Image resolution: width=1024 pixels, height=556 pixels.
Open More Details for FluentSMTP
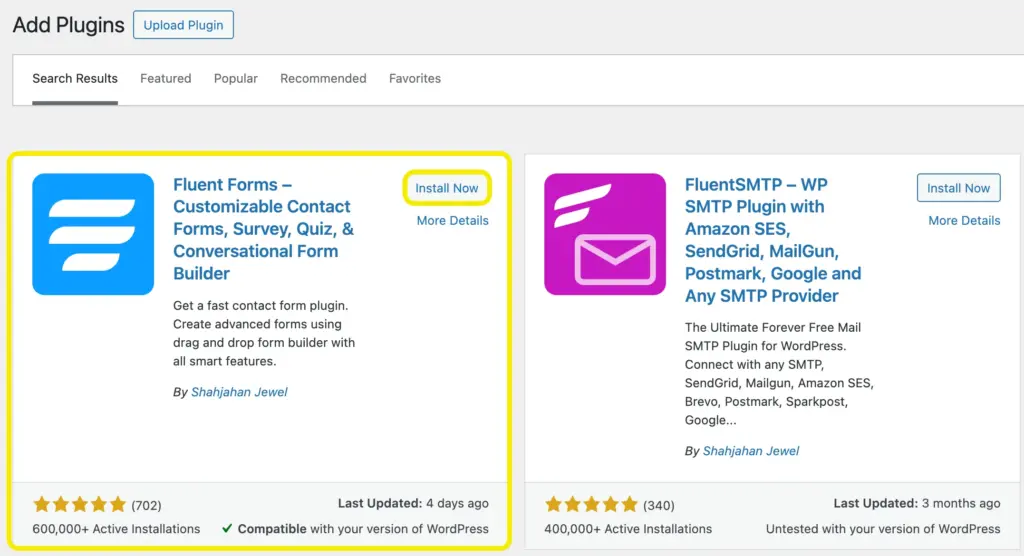[x=965, y=221]
